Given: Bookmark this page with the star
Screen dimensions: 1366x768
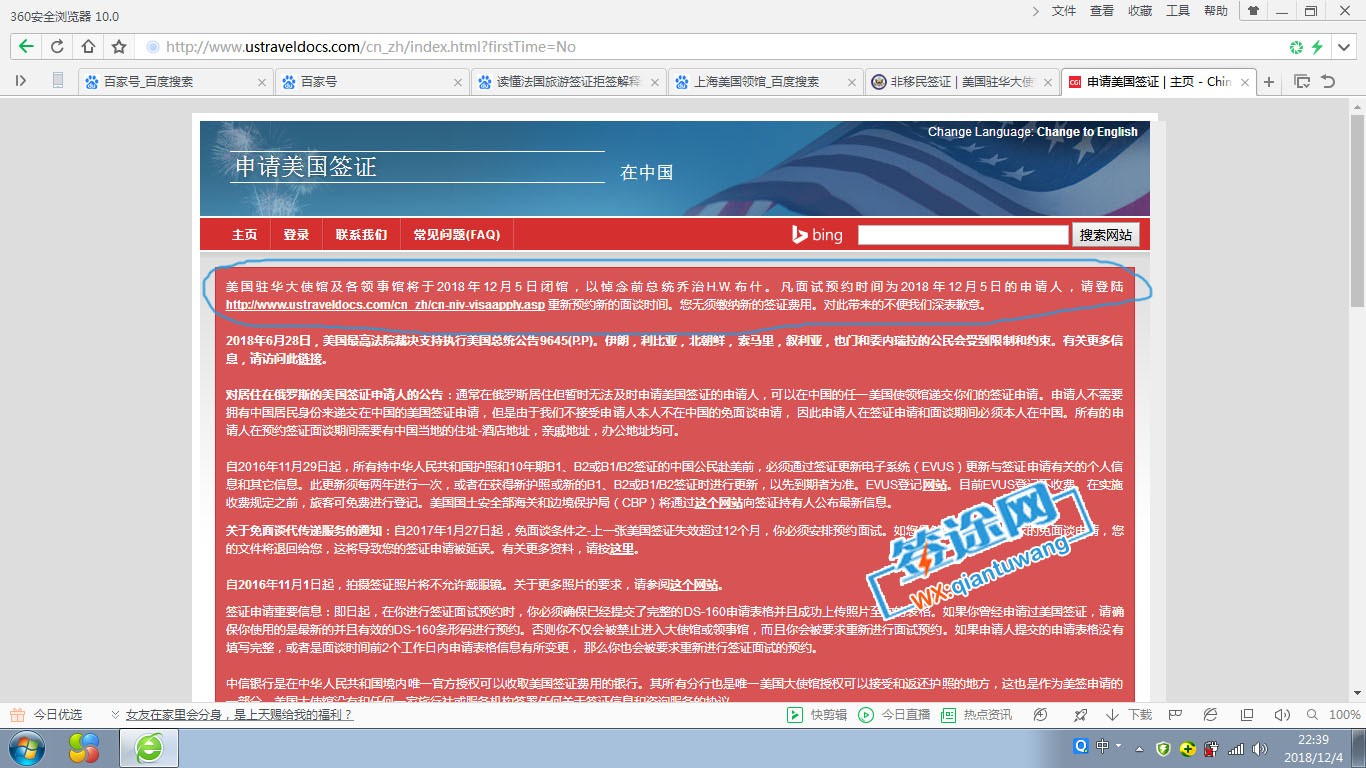Looking at the screenshot, I should (x=119, y=46).
